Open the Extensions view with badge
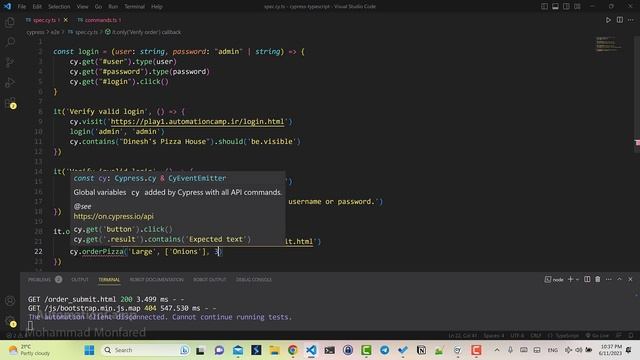 click(10, 102)
